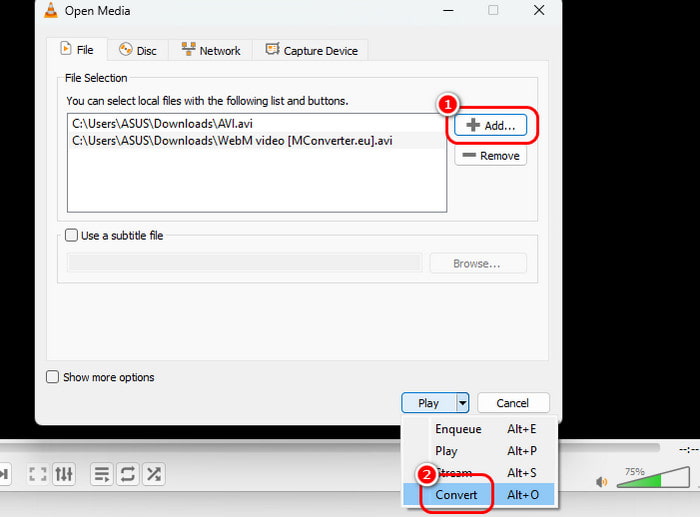700x517 pixels.
Task: Toggle shuffle random playback icon
Action: [154, 474]
